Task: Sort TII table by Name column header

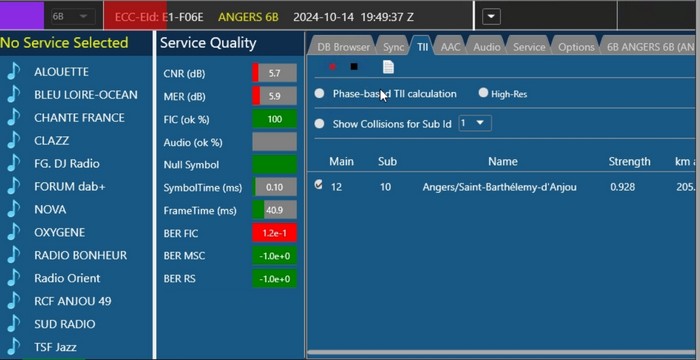Action: click(x=503, y=161)
